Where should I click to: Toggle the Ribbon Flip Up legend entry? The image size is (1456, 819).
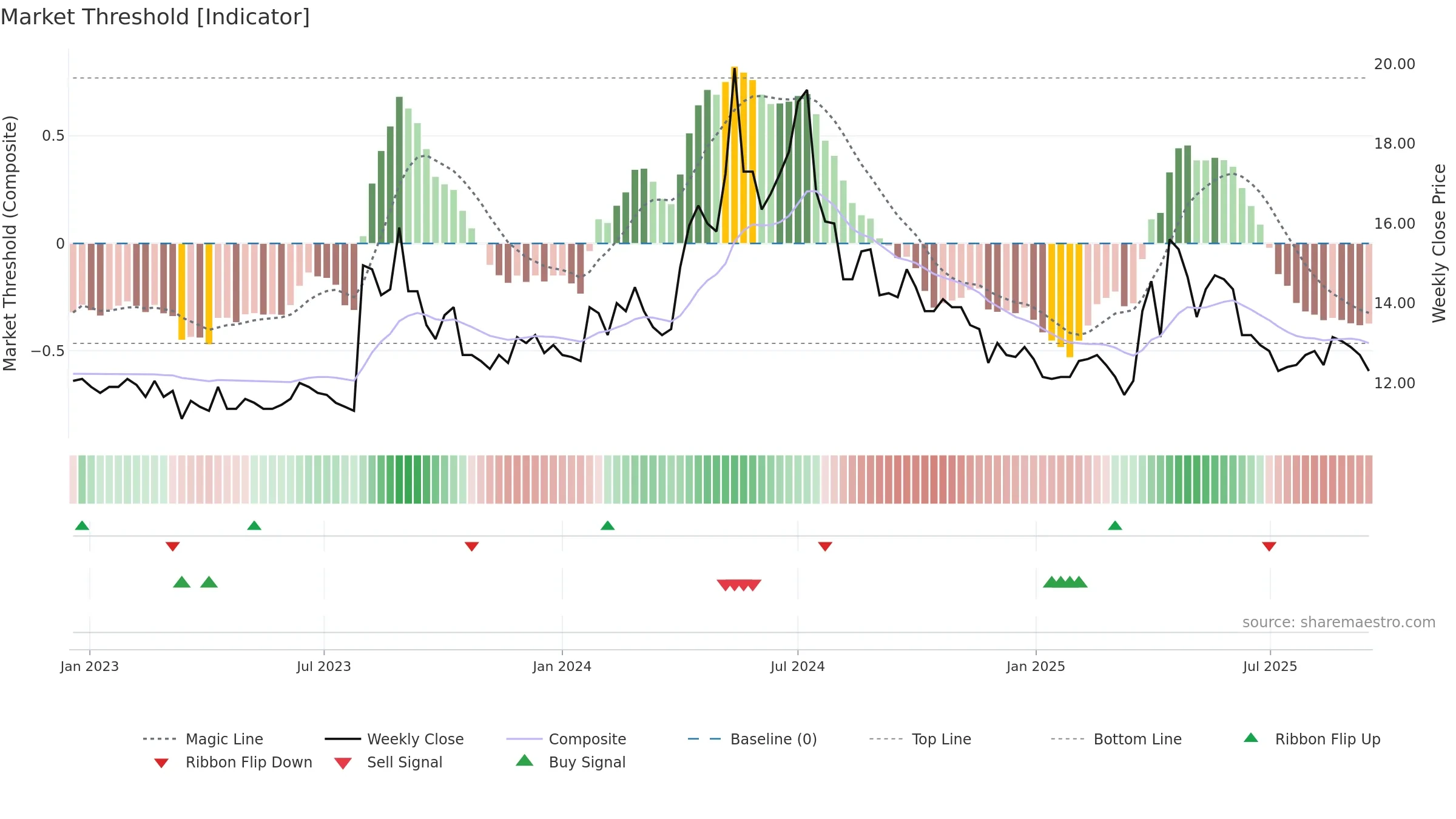1312,739
